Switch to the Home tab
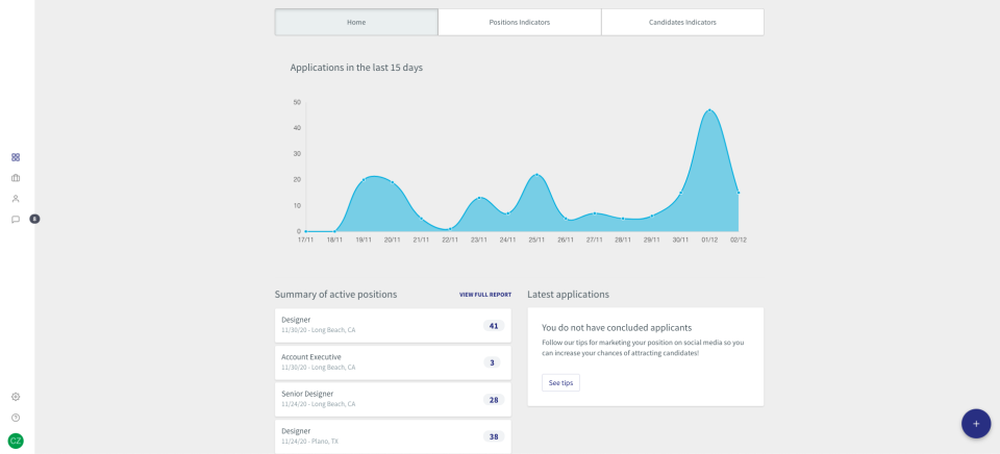This screenshot has height=454, width=1000. click(x=356, y=22)
